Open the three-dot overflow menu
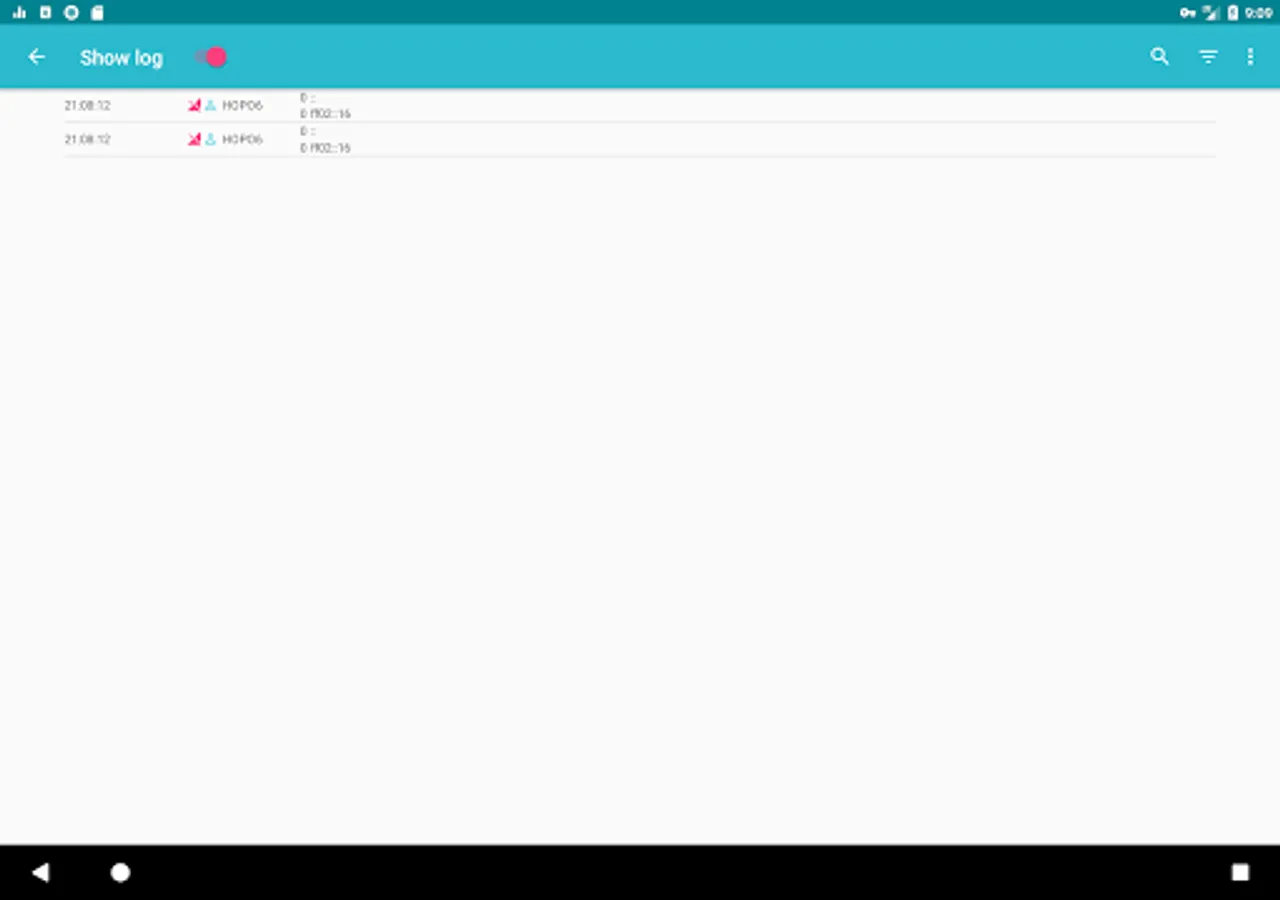The height and width of the screenshot is (900, 1280). pos(1250,57)
